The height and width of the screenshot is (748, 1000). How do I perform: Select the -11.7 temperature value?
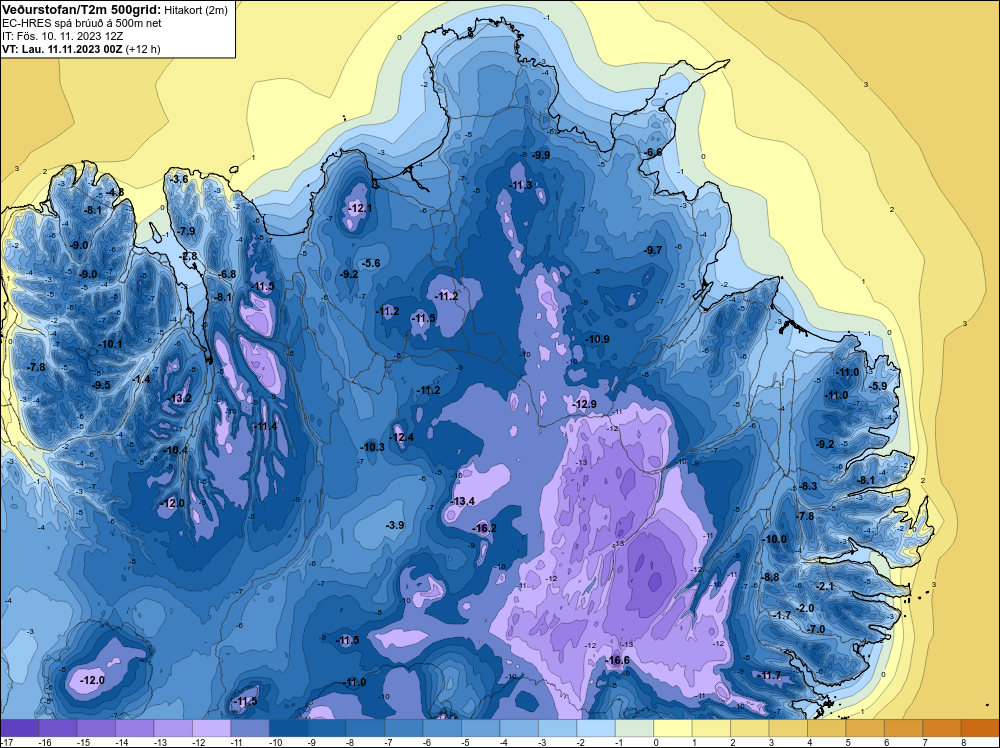770,675
